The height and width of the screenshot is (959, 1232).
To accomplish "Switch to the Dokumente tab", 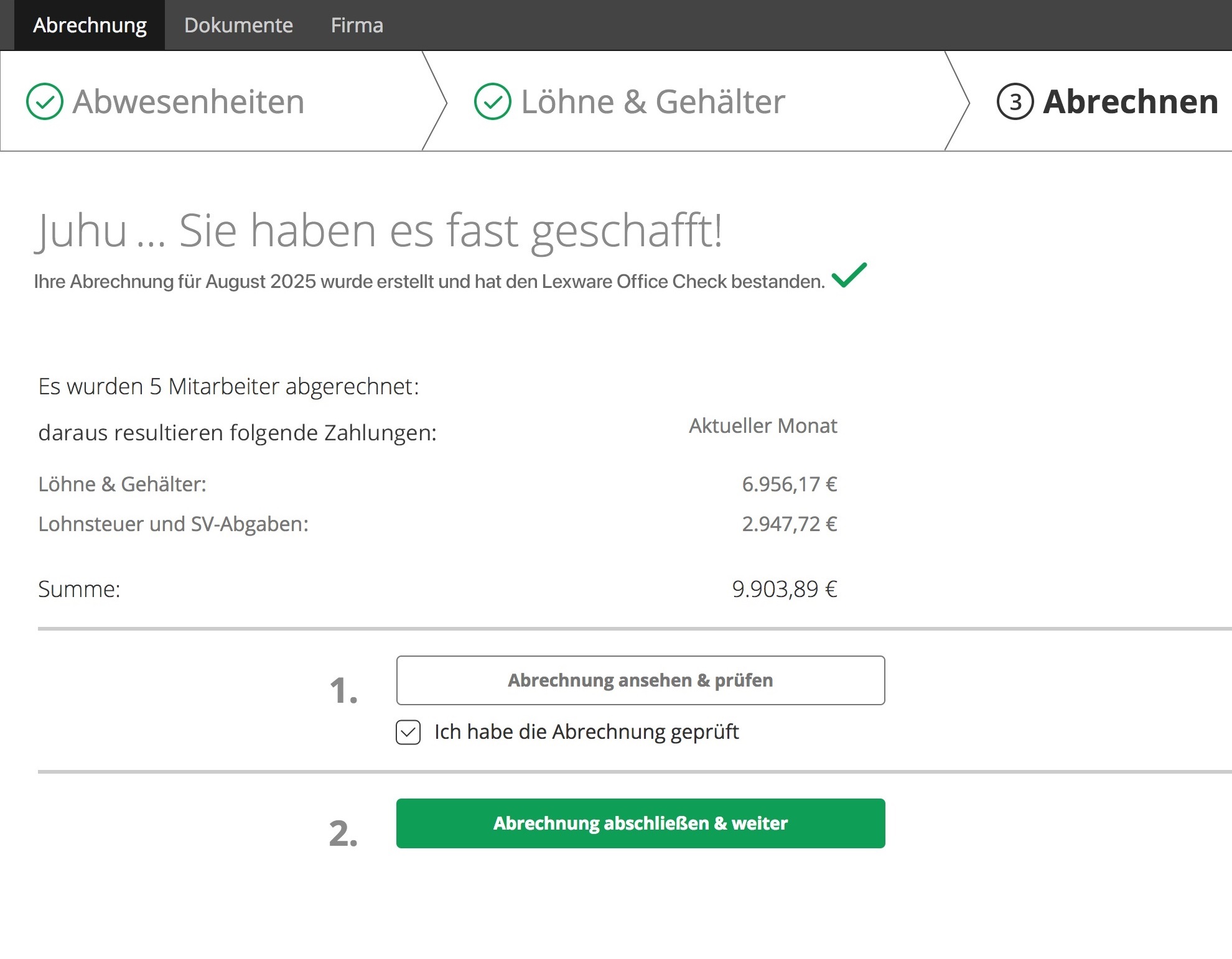I will click(238, 25).
